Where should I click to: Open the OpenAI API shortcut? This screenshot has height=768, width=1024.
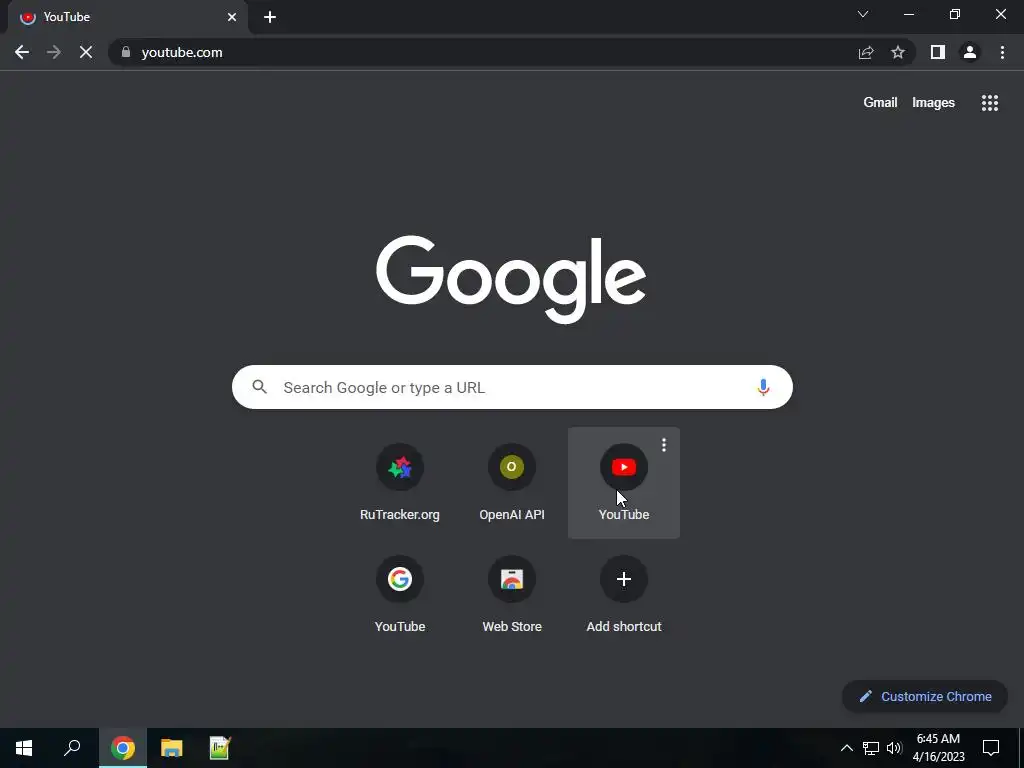[x=512, y=483]
